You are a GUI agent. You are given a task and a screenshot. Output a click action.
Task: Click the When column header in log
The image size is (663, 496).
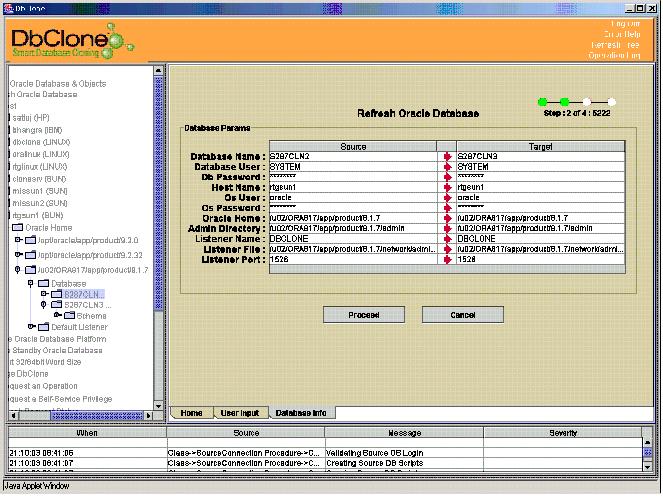pyautogui.click(x=87, y=433)
